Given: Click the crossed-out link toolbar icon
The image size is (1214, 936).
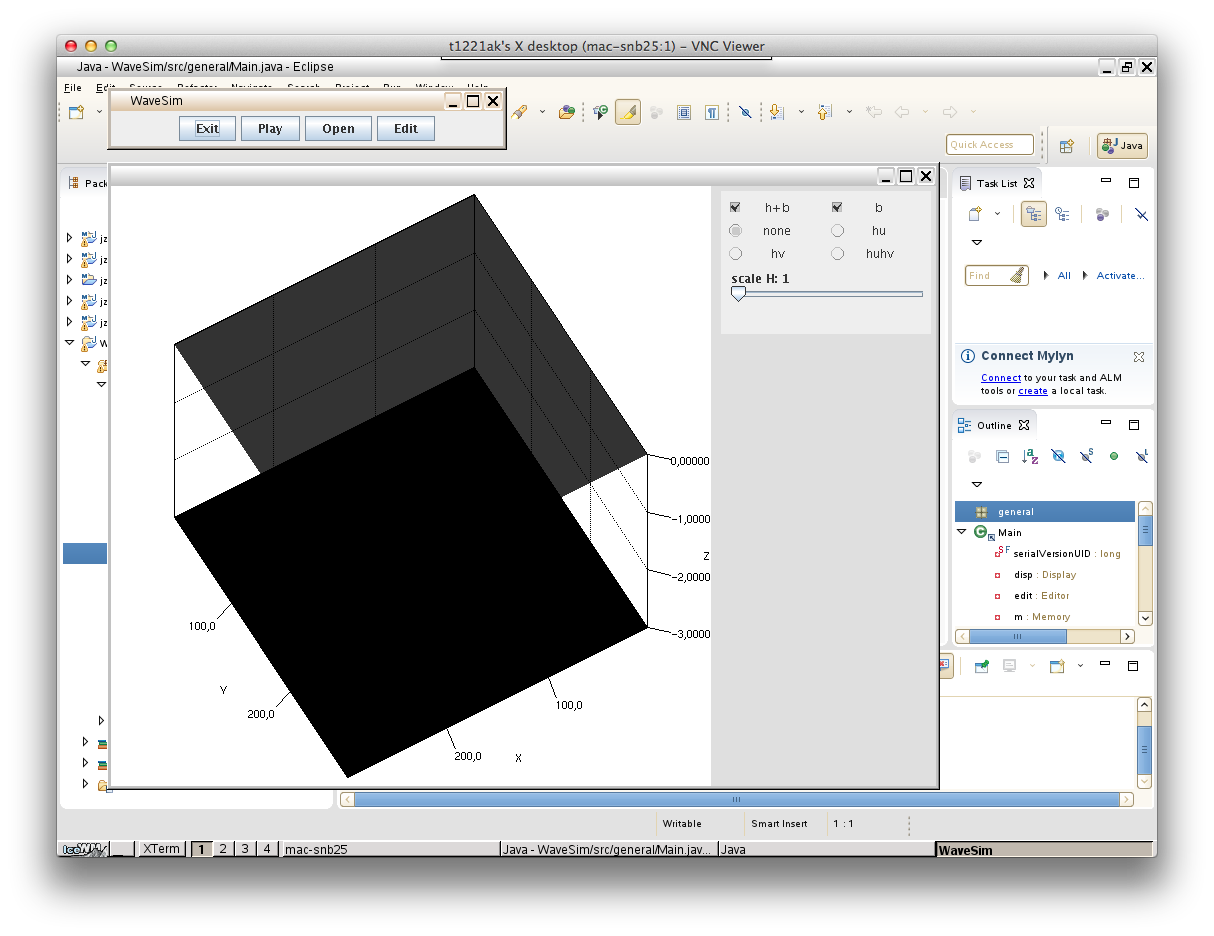Looking at the screenshot, I should coord(745,112).
